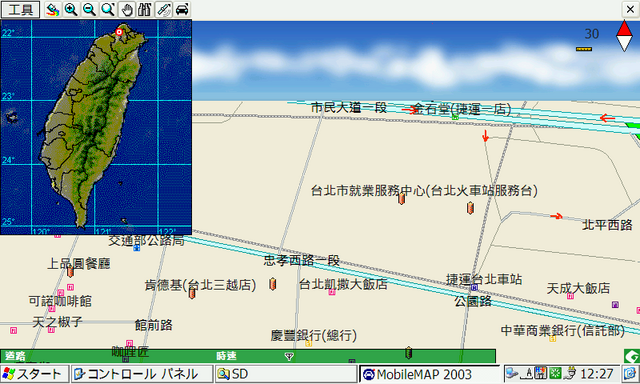
Task: Click the blue icon under 交通部公路局
Action: pyautogui.click(x=137, y=248)
